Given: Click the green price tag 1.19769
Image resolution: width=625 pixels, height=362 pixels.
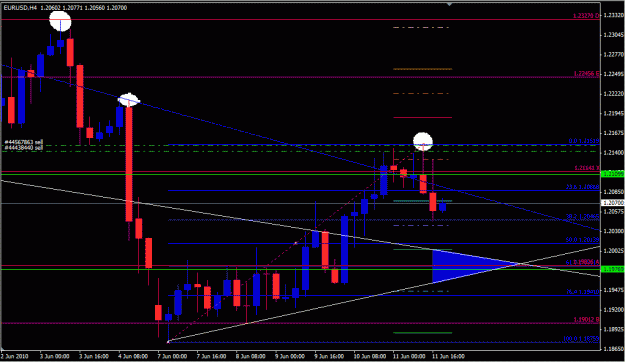Looking at the screenshot, I should pos(612,269).
